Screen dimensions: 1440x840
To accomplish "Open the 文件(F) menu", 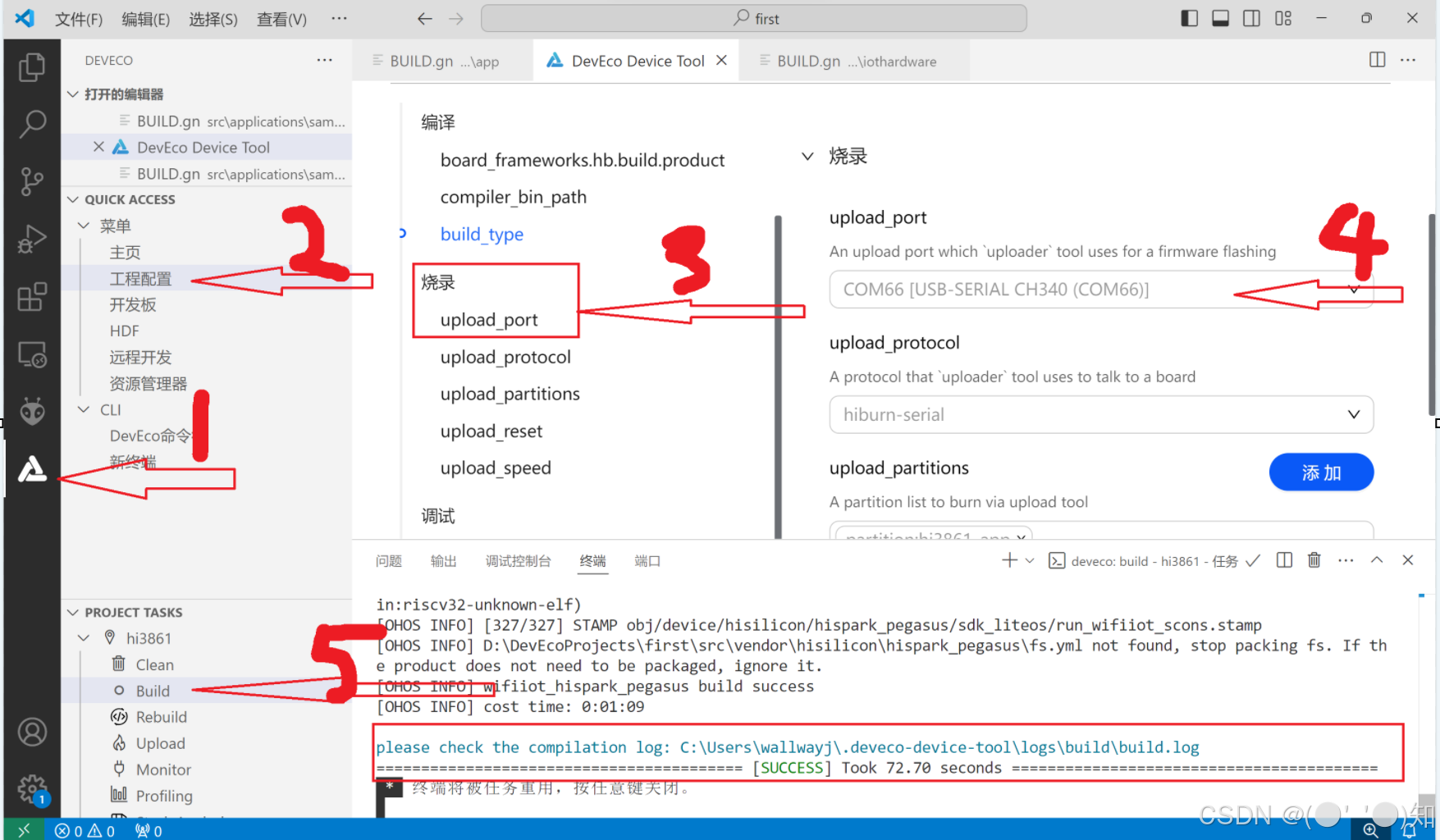I will point(79,19).
